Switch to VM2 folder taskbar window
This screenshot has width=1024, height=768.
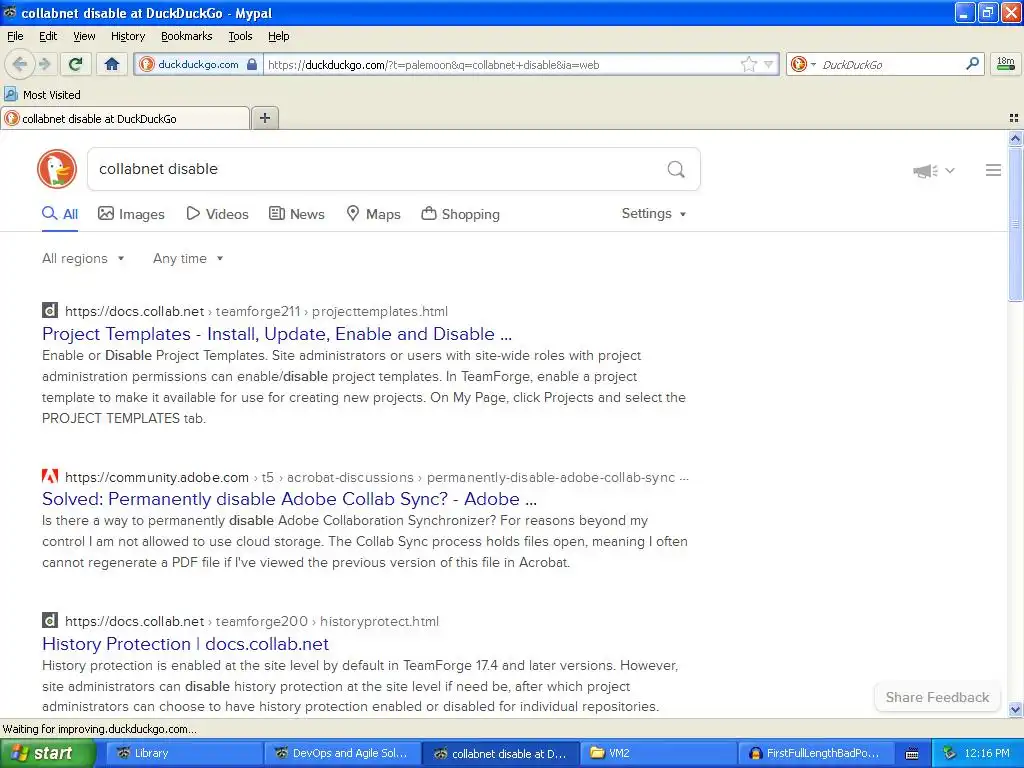[x=658, y=753]
